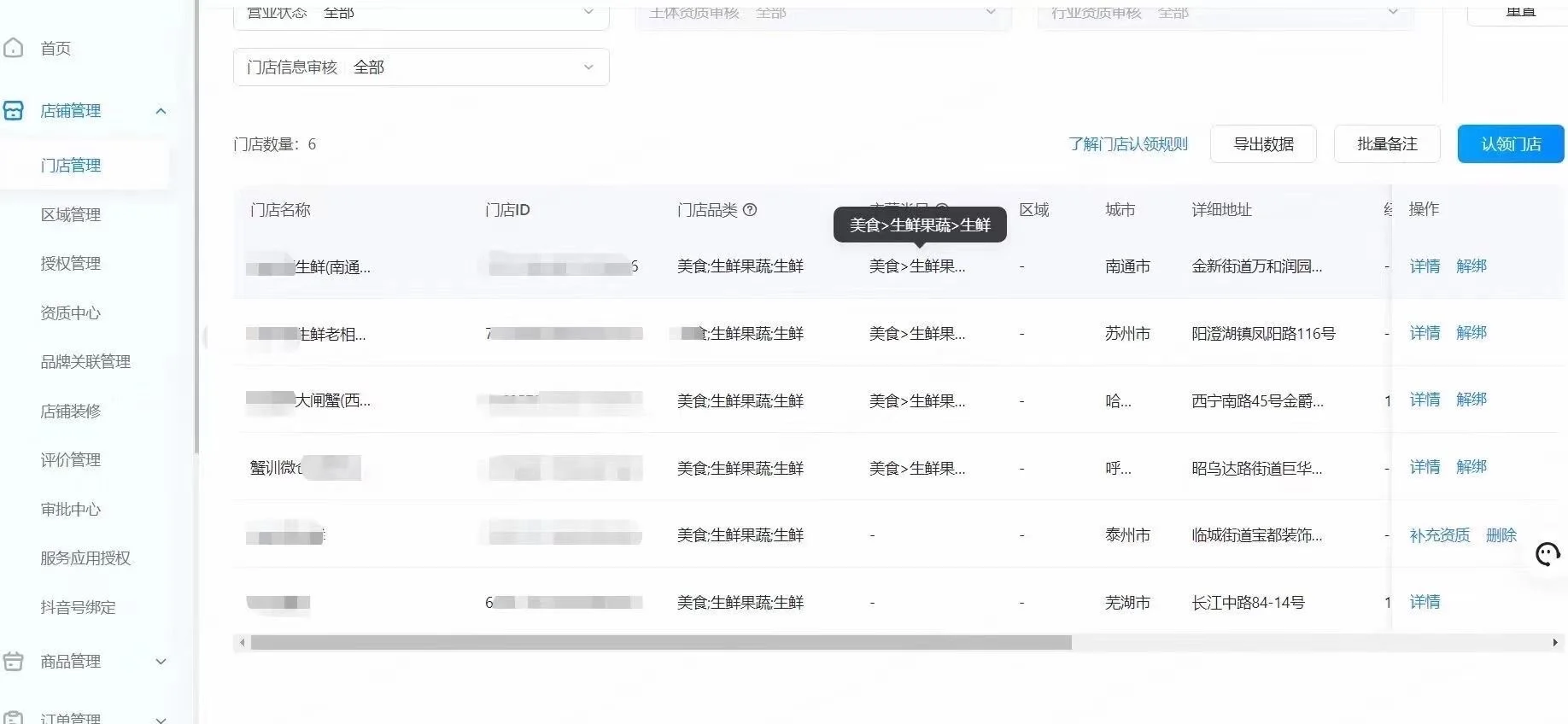This screenshot has width=1568, height=724.
Task: Click the scrollbar's left arrow
Action: pyautogui.click(x=243, y=643)
